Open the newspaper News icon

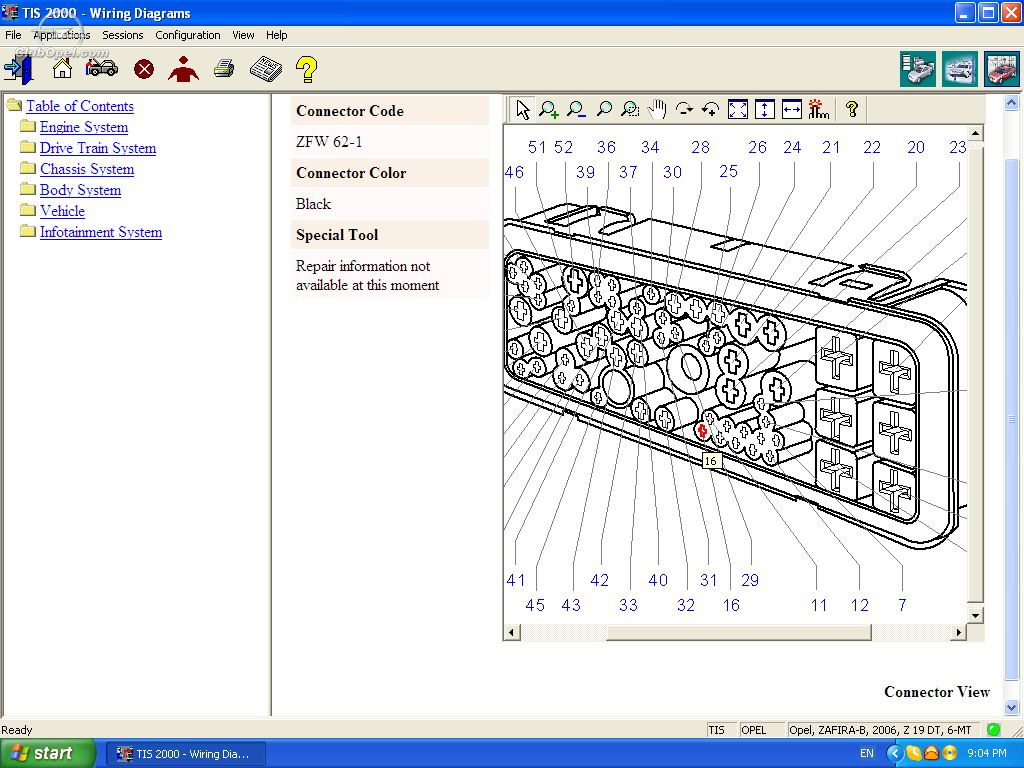pos(266,69)
